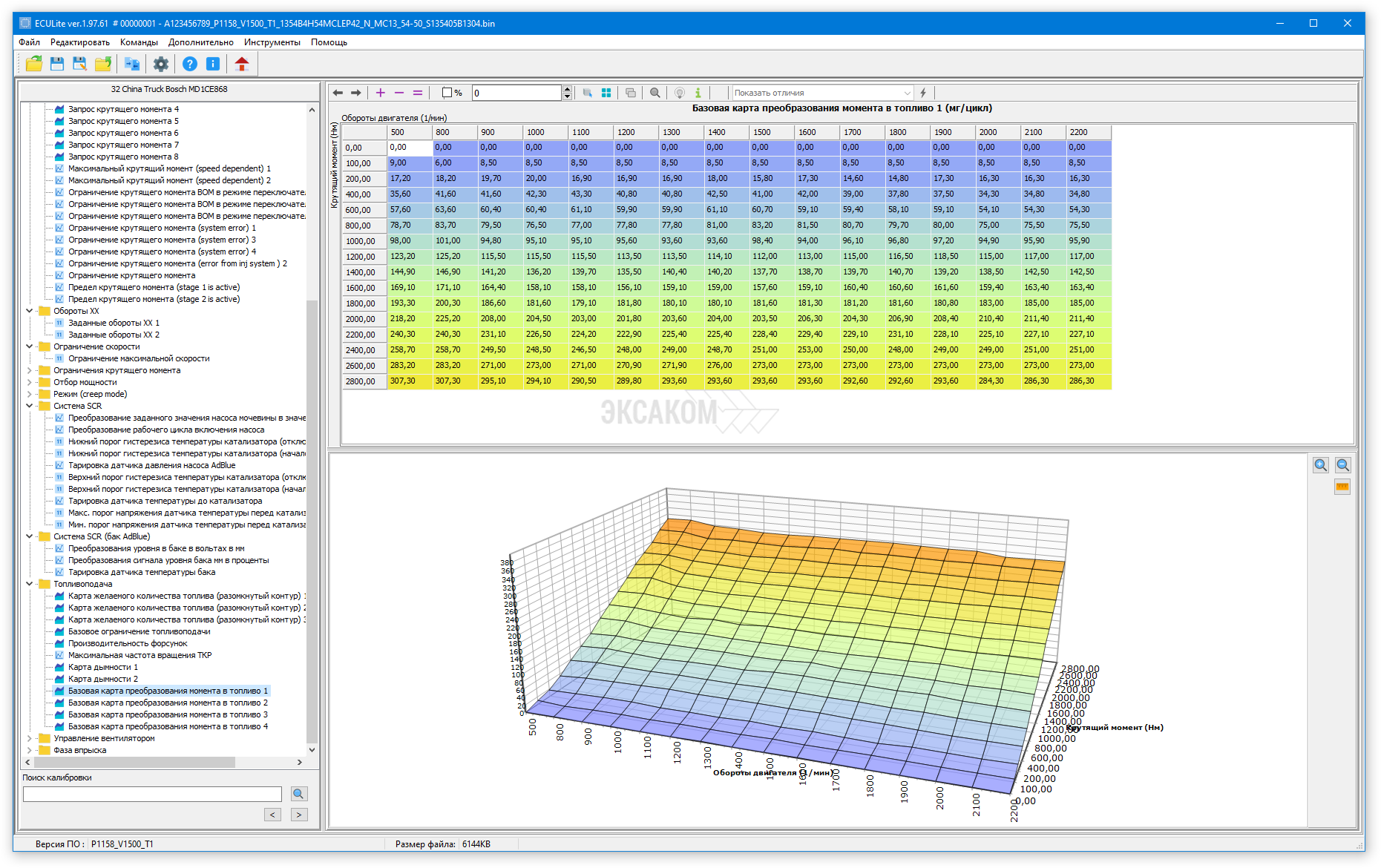The height and width of the screenshot is (868, 1381).
Task: Zoom out on the 3D chart
Action: click(x=1342, y=465)
